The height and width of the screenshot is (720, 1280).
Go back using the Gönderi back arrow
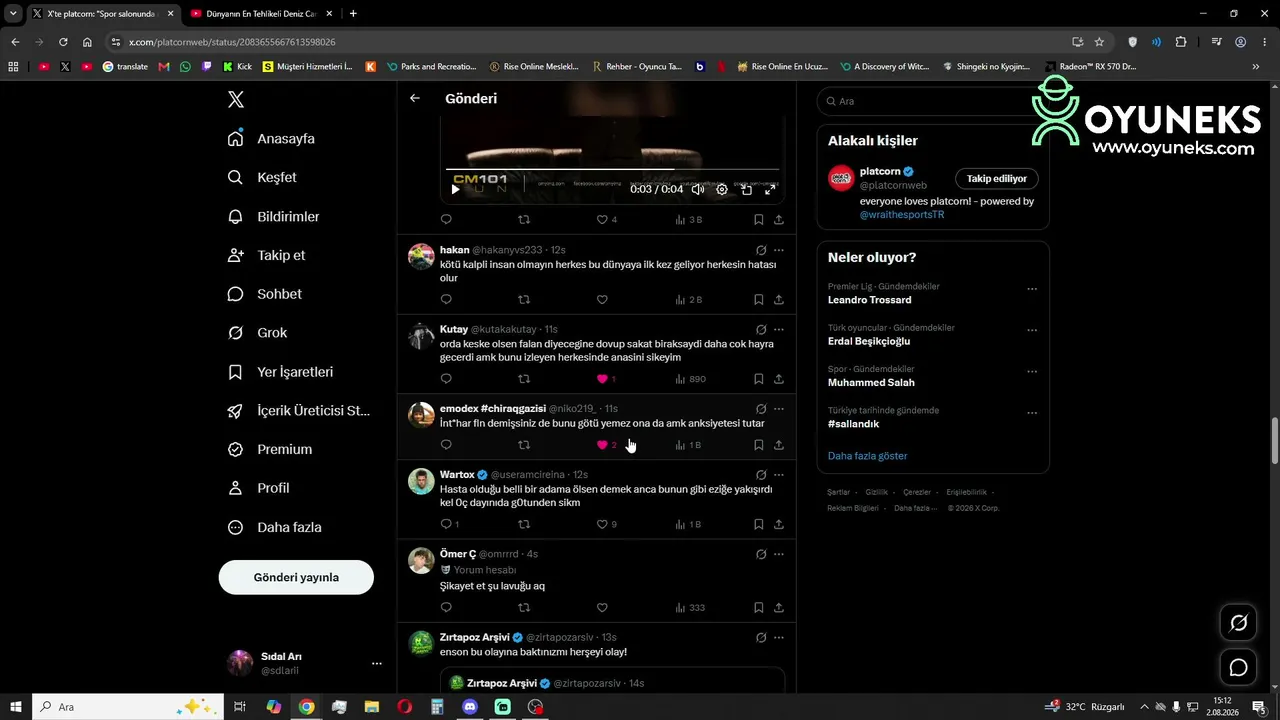point(415,98)
